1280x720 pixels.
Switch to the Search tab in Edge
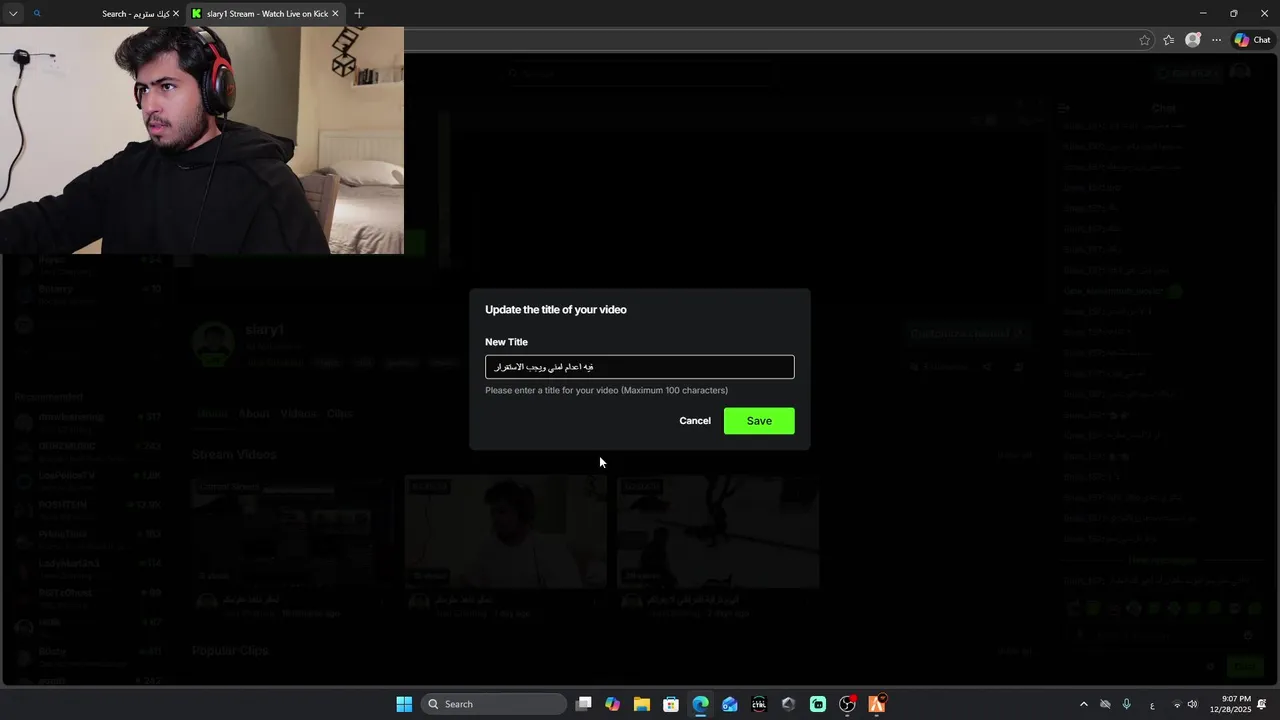(105, 14)
